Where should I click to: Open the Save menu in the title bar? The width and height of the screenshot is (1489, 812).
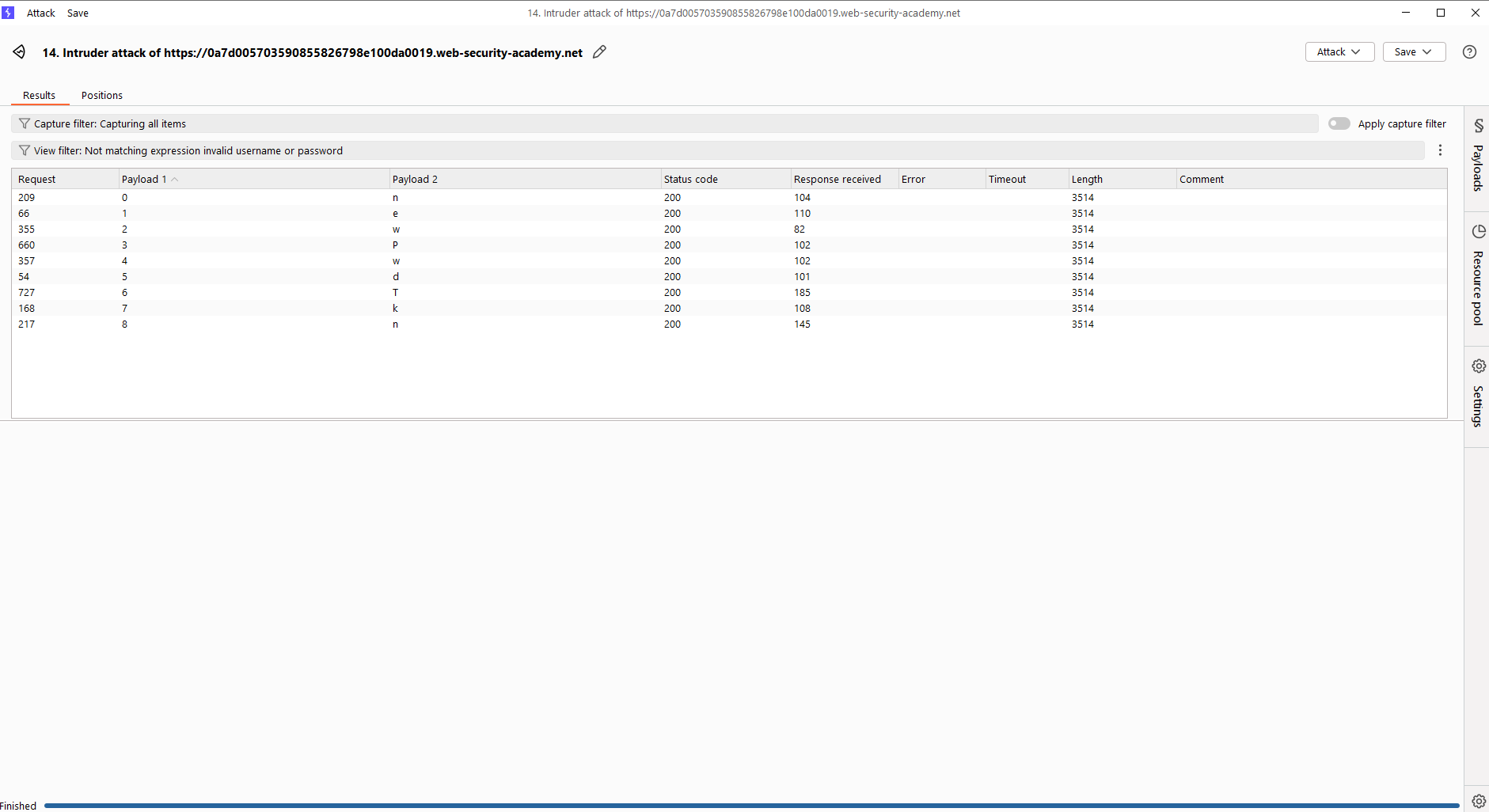pos(78,13)
